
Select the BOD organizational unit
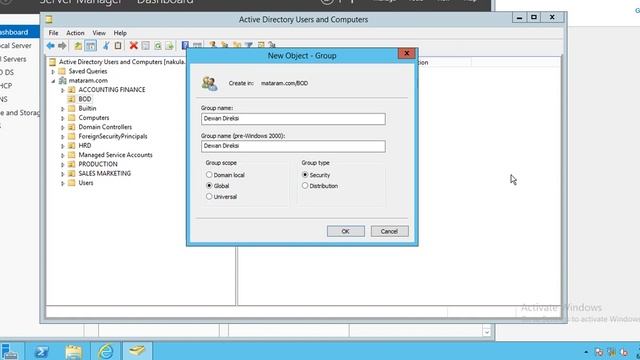pyautogui.click(x=84, y=99)
